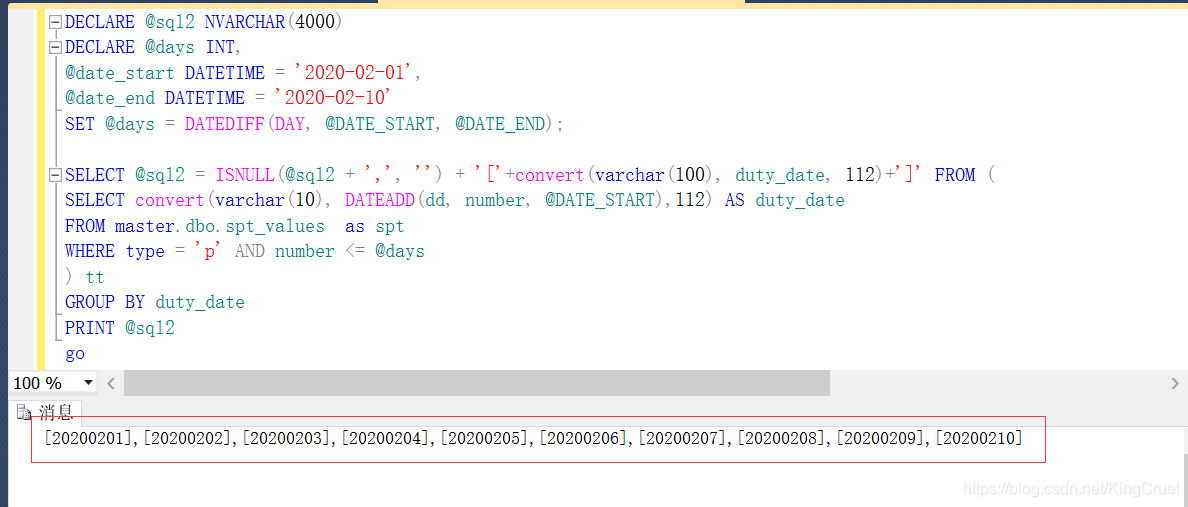This screenshot has height=507, width=1188.
Task: Click the 'as spt' alias
Action: [374, 226]
